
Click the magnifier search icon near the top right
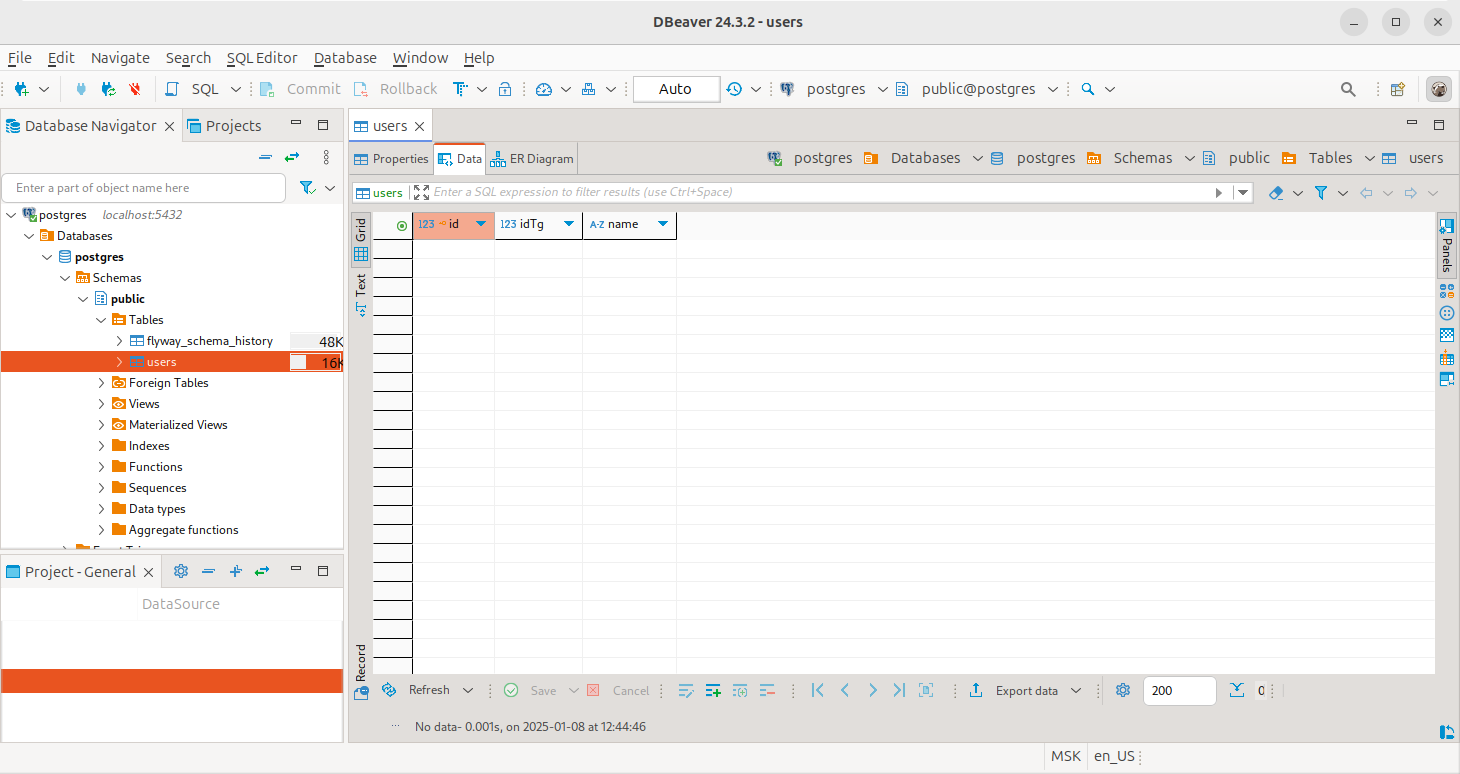tap(1348, 89)
